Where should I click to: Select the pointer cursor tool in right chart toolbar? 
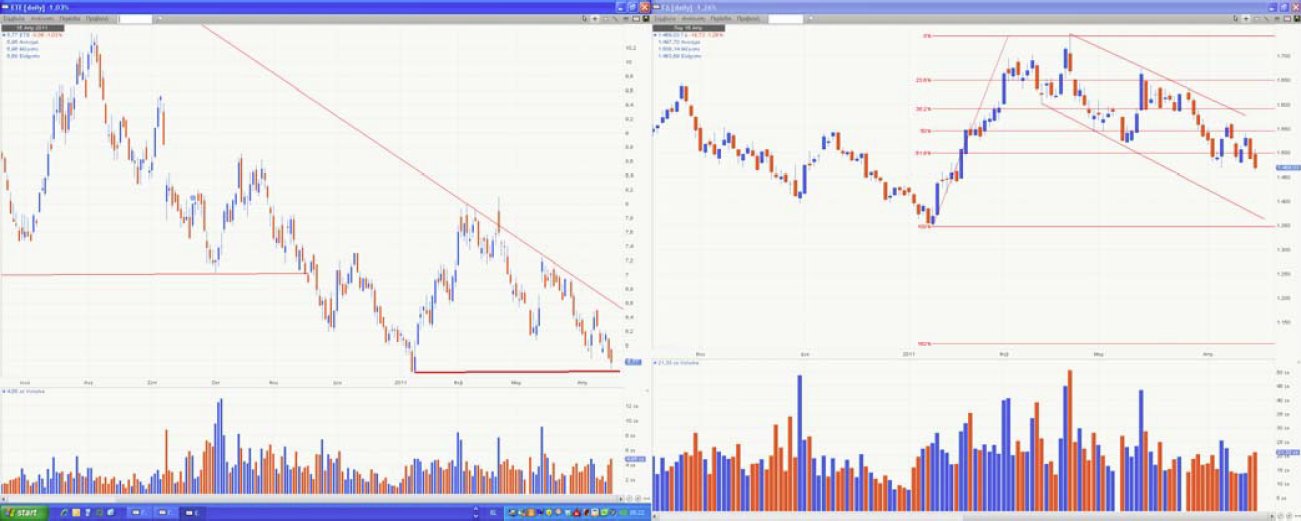[x=1234, y=18]
